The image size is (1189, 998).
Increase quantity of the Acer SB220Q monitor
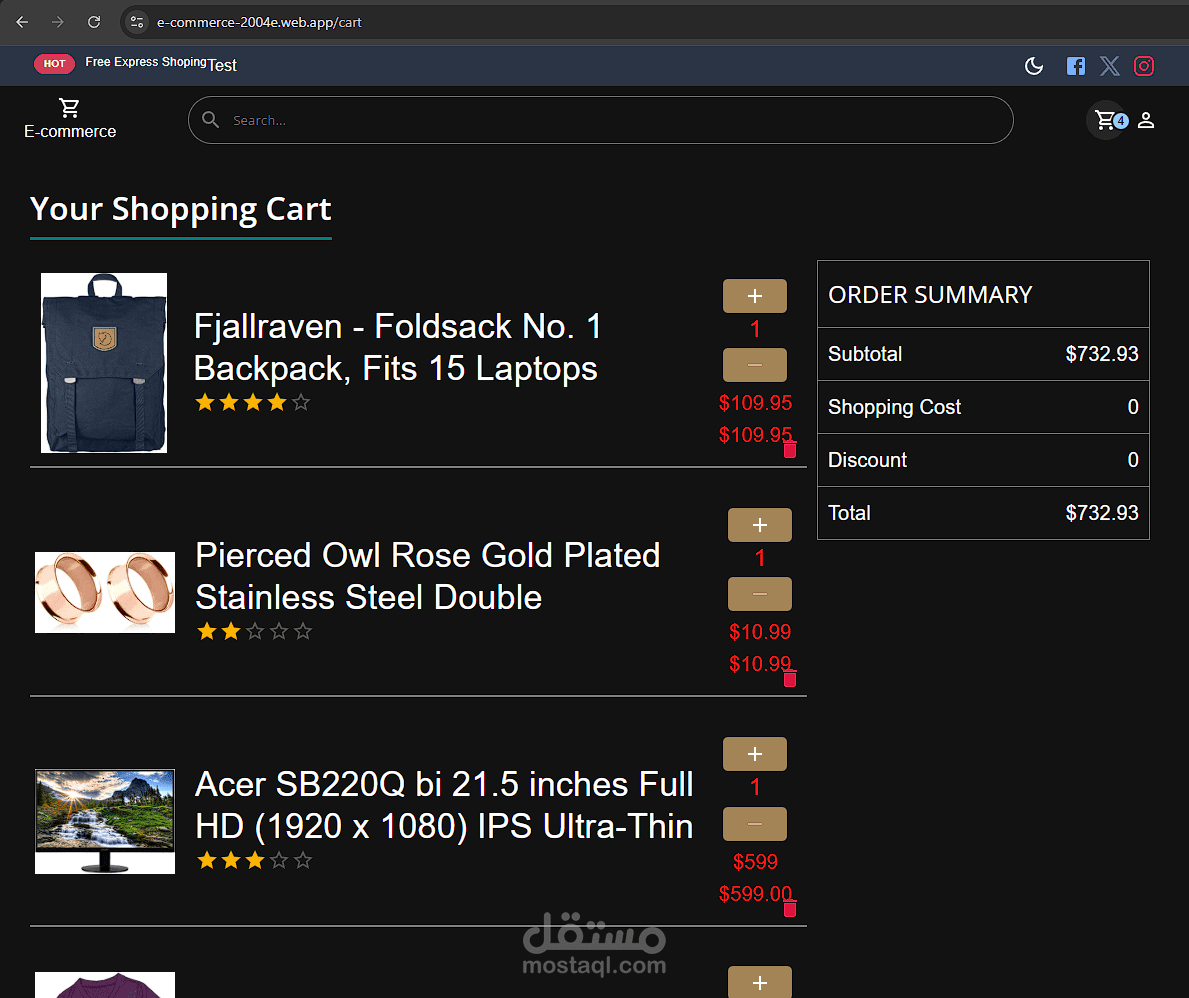point(754,754)
